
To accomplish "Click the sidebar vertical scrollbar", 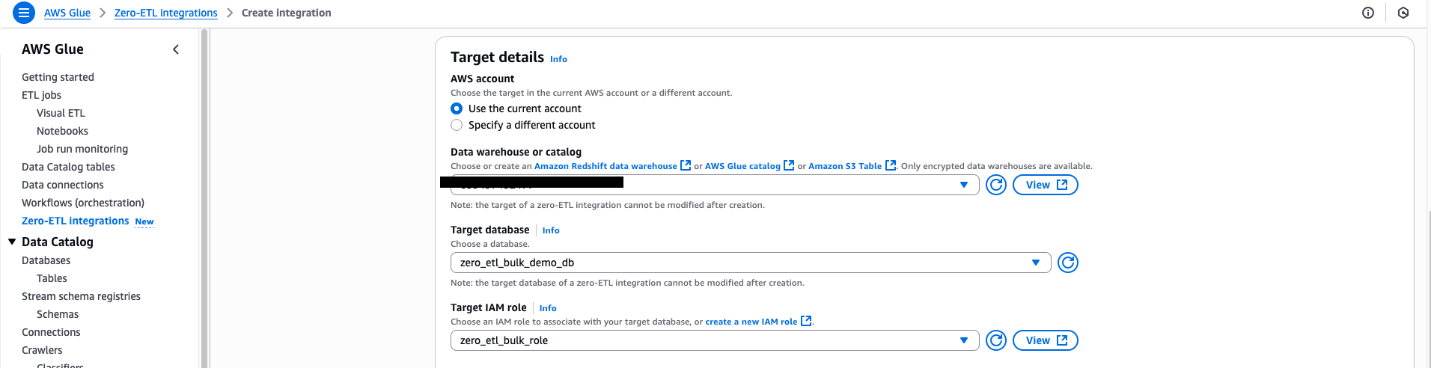I will tap(205, 198).
